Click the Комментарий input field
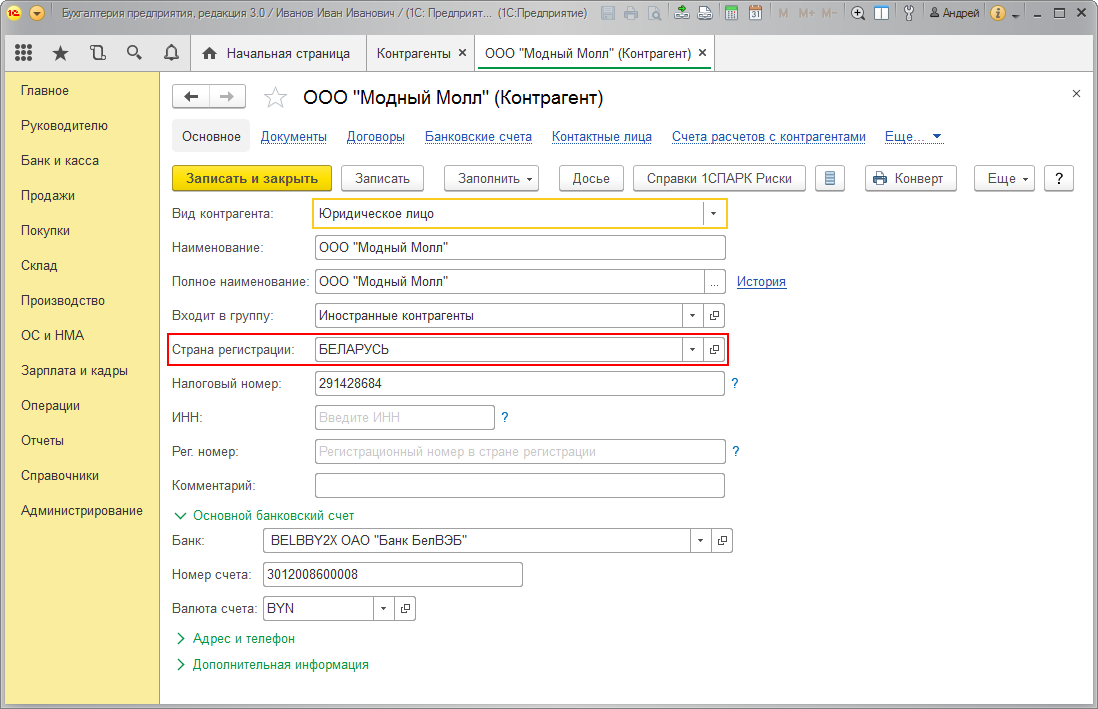This screenshot has width=1098, height=709. (520, 486)
